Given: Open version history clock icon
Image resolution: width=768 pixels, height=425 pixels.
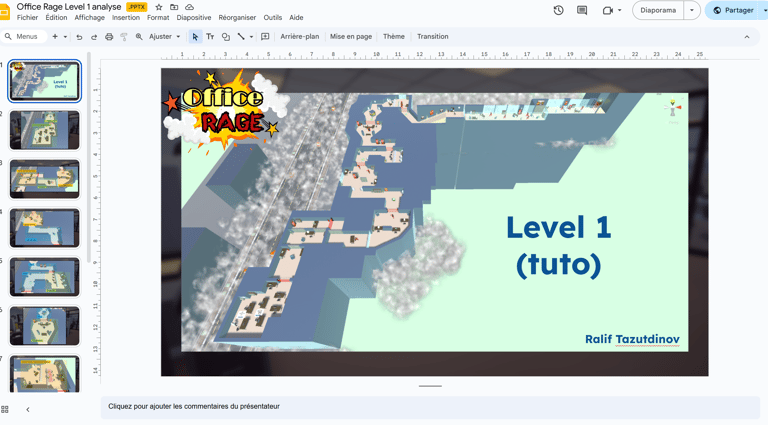Looking at the screenshot, I should [558, 10].
